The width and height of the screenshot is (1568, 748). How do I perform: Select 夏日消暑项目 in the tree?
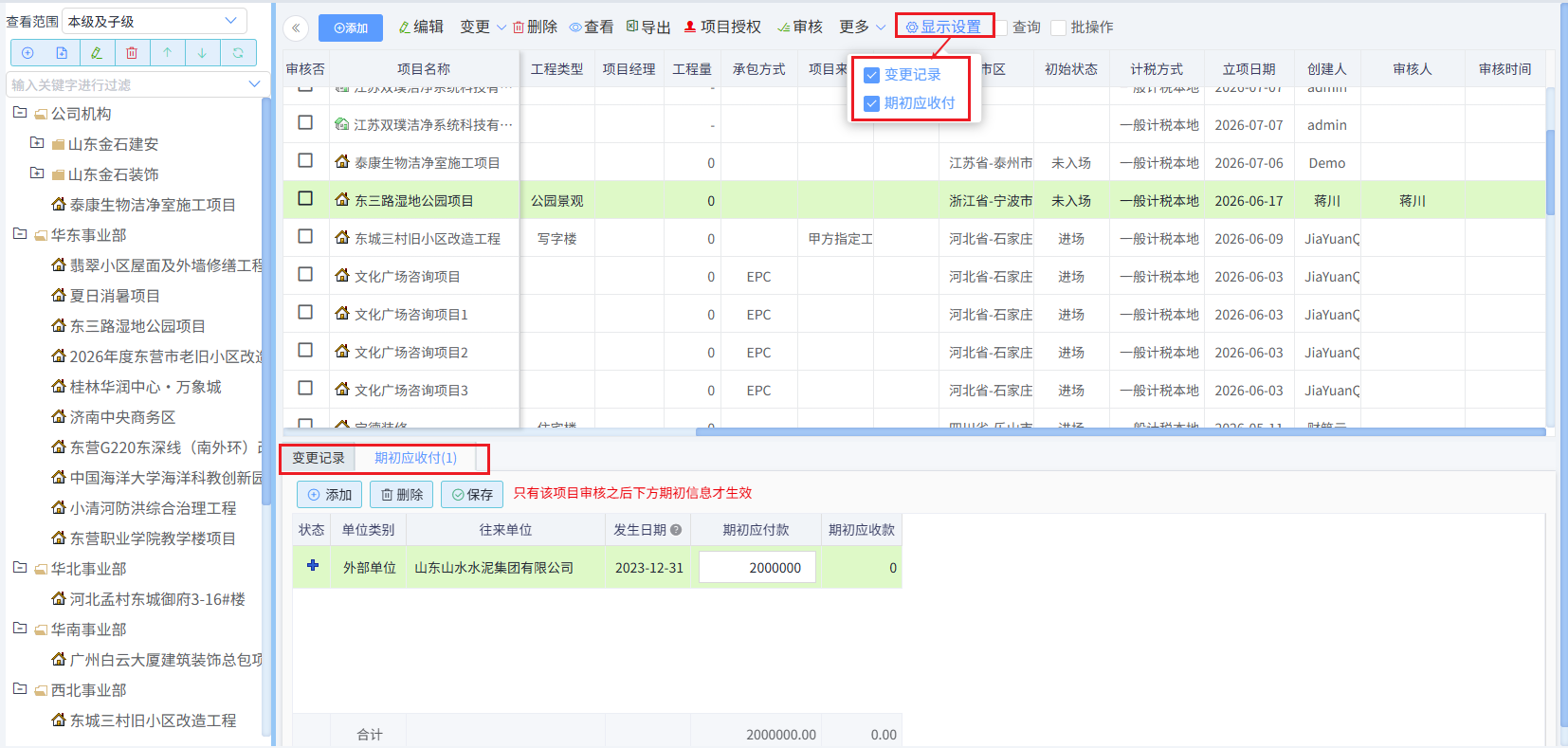[x=115, y=296]
